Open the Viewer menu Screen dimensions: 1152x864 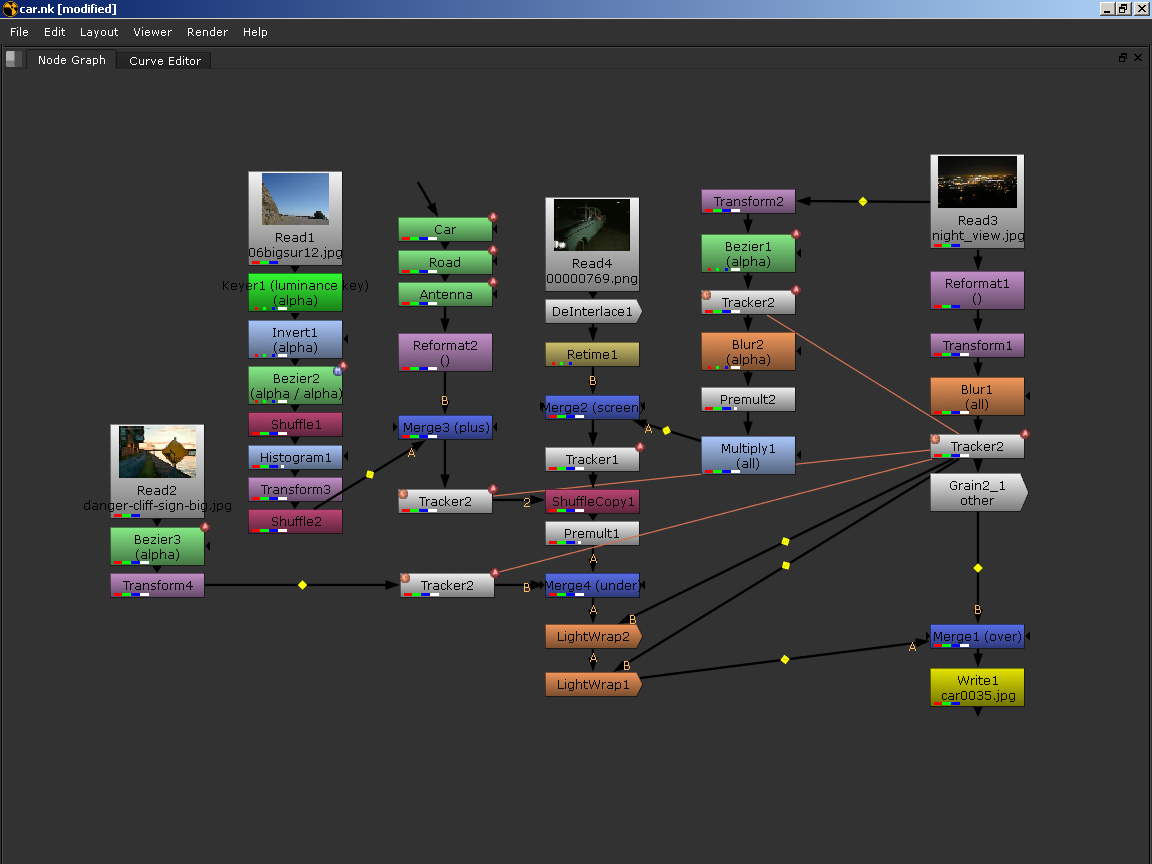[153, 32]
